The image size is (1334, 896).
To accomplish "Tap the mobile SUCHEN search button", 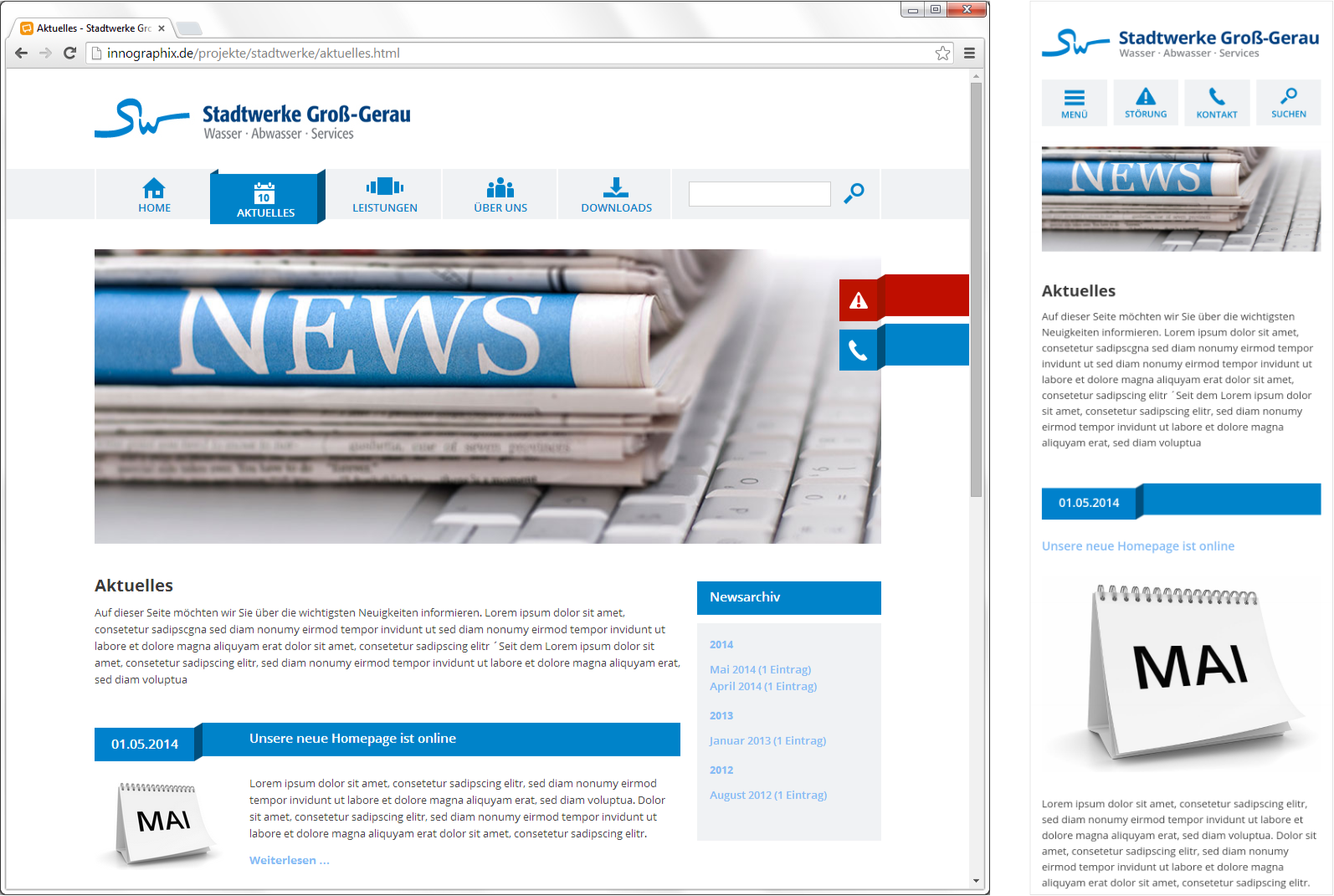I will coord(1289,103).
